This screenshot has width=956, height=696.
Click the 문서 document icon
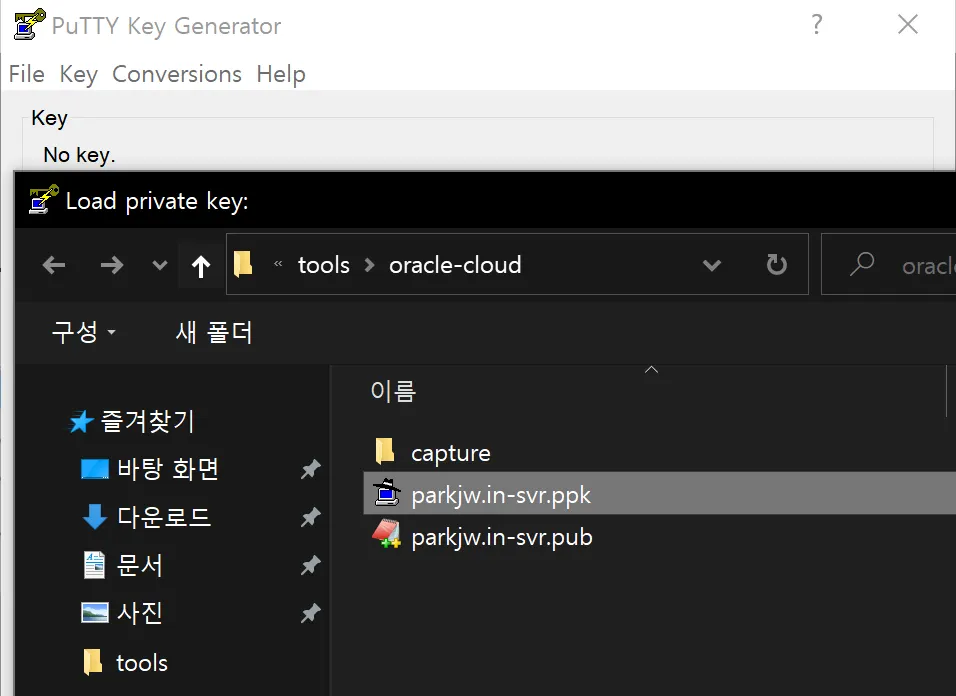click(x=94, y=565)
